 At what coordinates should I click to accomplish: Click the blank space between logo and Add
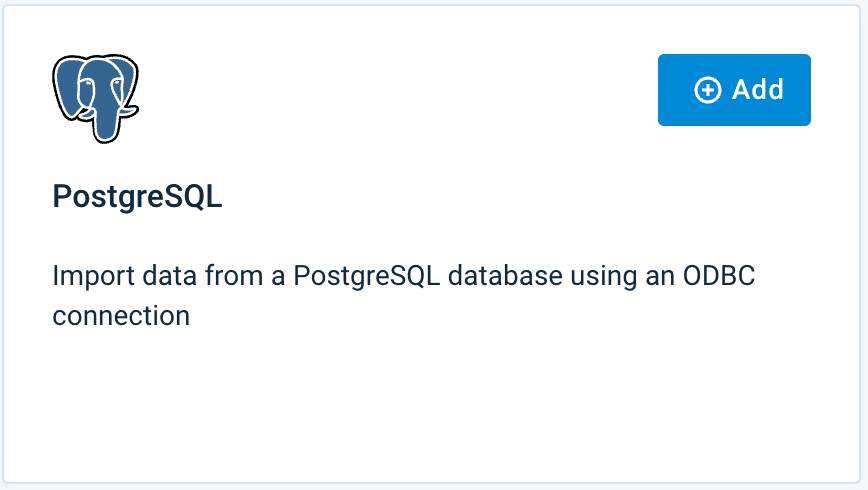(400, 90)
